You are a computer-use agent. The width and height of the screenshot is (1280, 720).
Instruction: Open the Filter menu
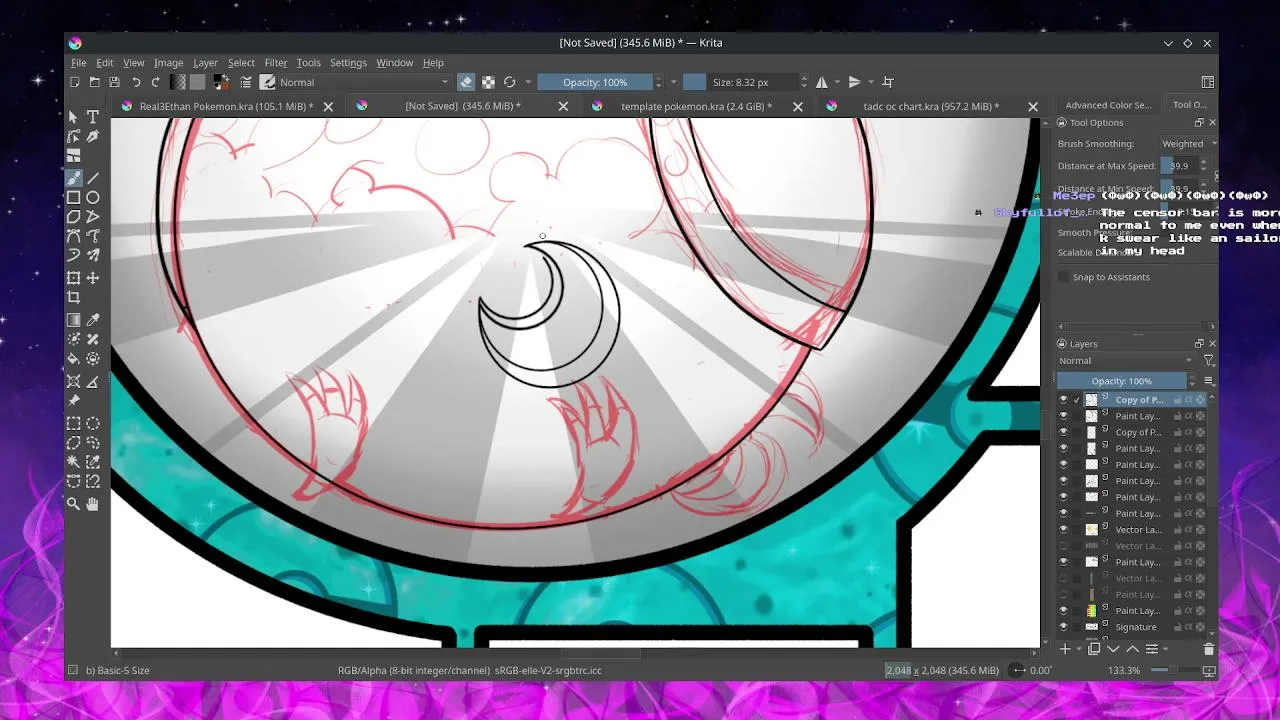(276, 62)
